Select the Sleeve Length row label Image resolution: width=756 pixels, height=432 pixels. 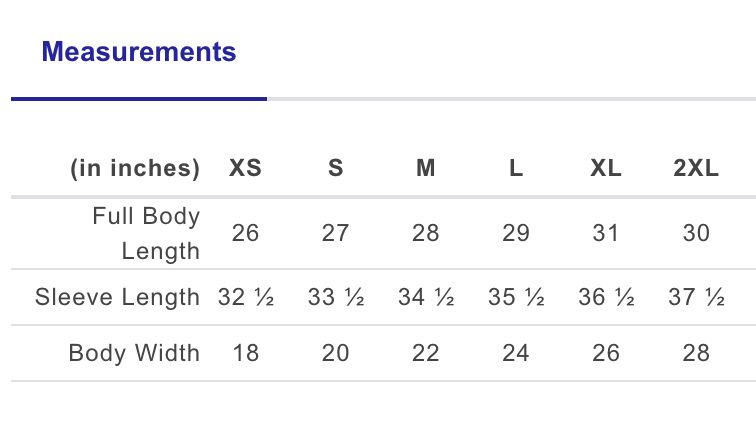(x=118, y=297)
